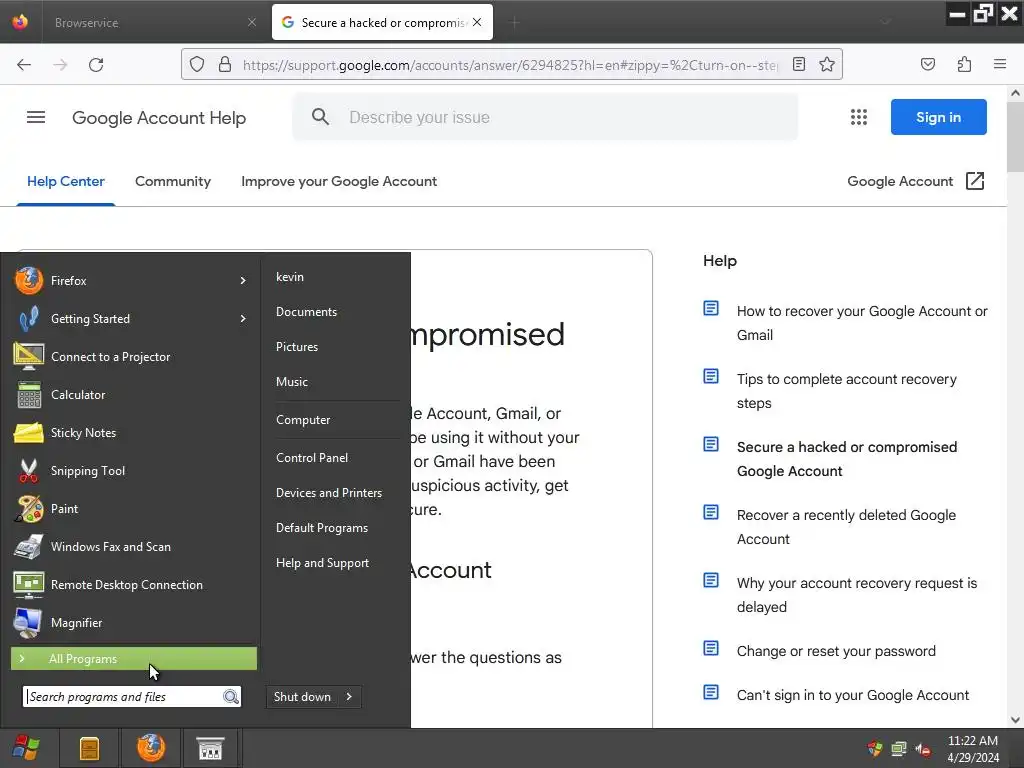This screenshot has height=768, width=1024.
Task: Click the search magnifier icon in help search
Action: (x=320, y=117)
